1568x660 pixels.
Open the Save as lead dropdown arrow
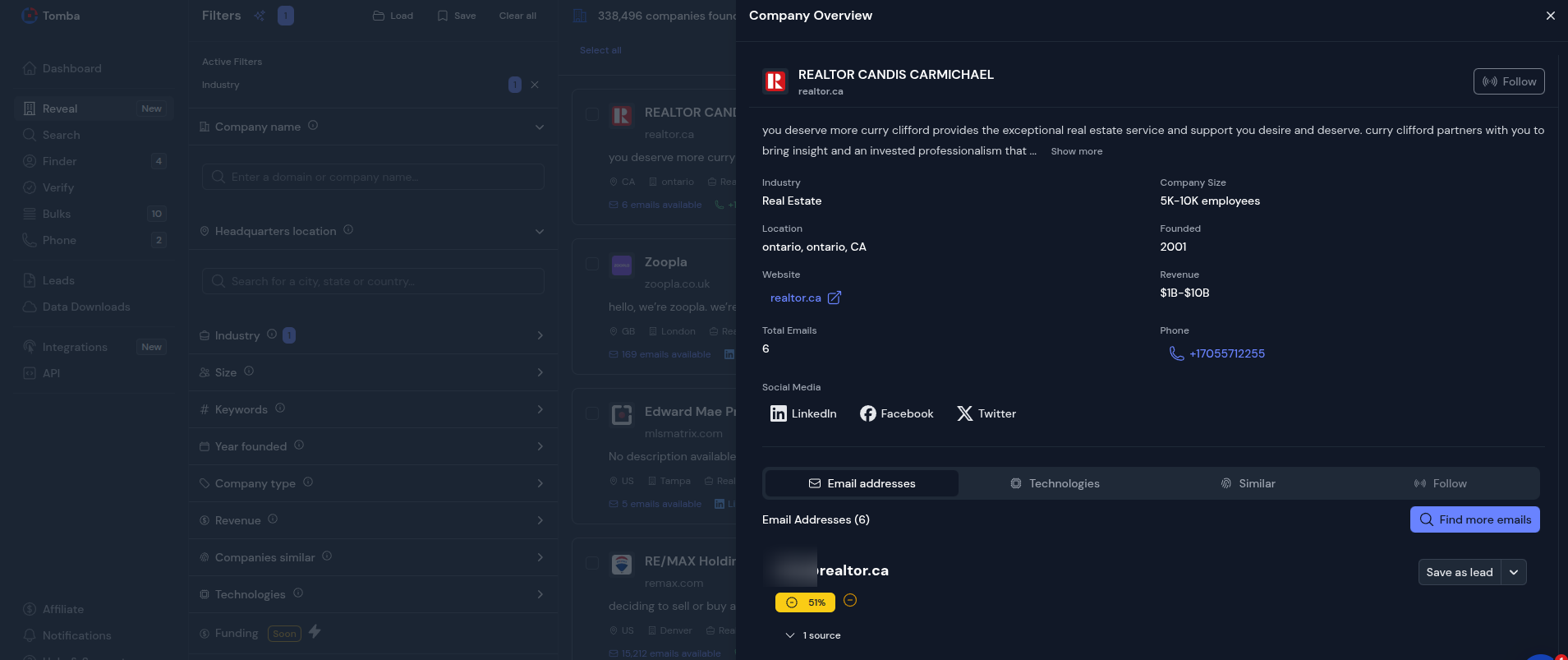pos(1513,572)
